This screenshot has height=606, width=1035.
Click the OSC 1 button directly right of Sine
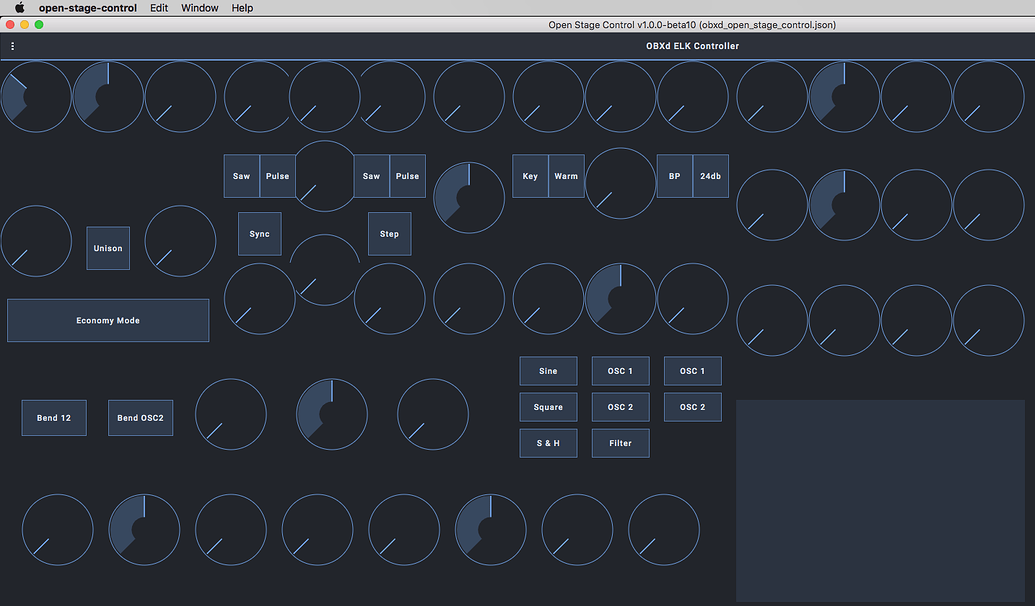[620, 371]
